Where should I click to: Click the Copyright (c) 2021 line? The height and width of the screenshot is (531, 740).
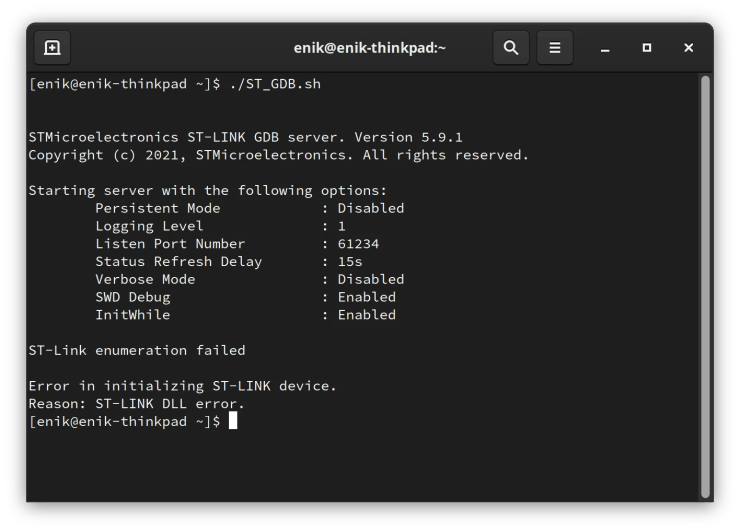click(x=278, y=155)
